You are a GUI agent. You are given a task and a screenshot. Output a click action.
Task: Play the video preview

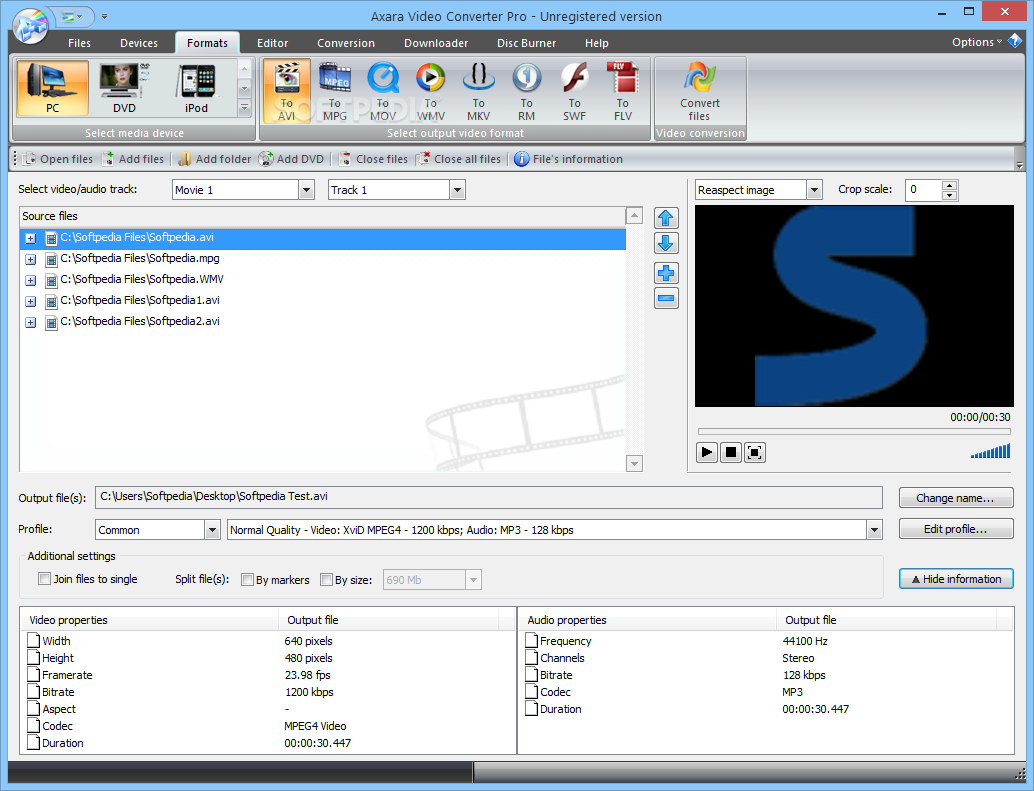point(707,452)
